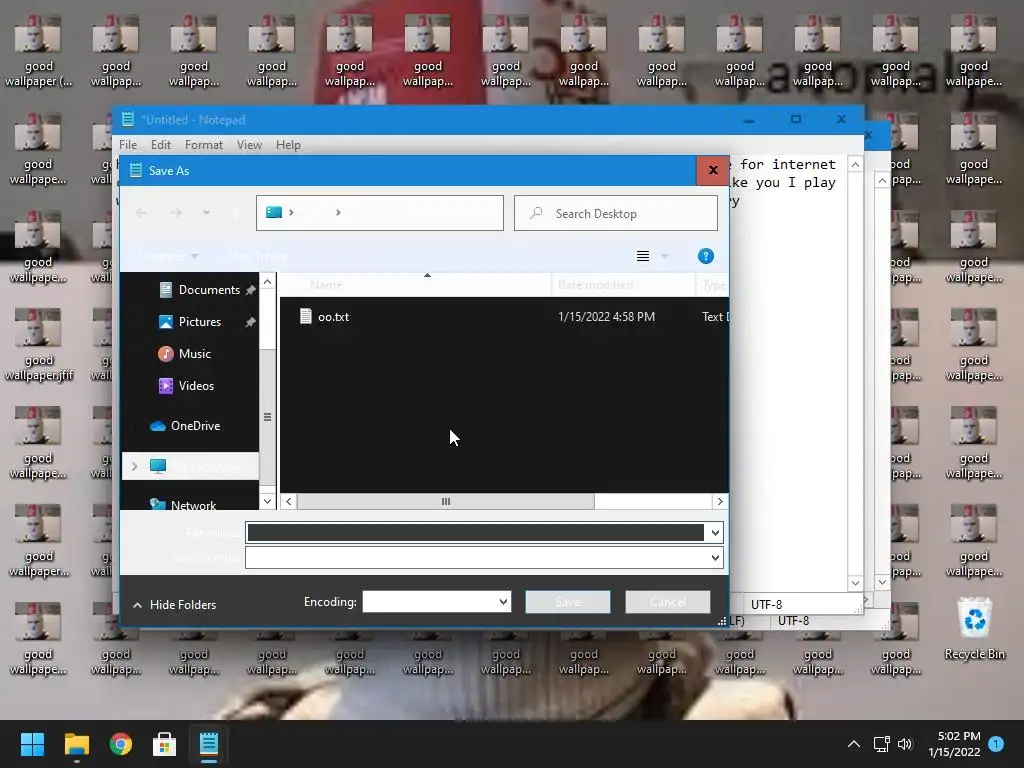Click the This PC monitor icon
Viewport: 1024px width, 768px height.
(x=157, y=466)
